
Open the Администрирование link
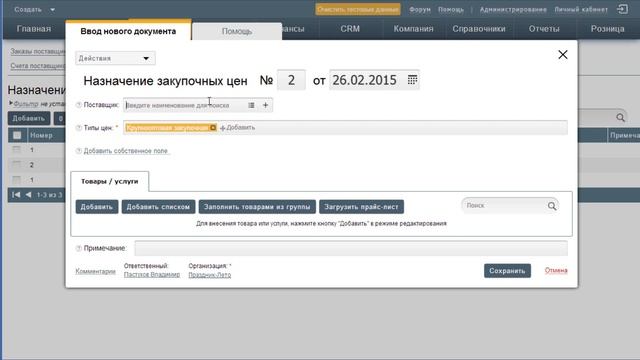[513, 9]
